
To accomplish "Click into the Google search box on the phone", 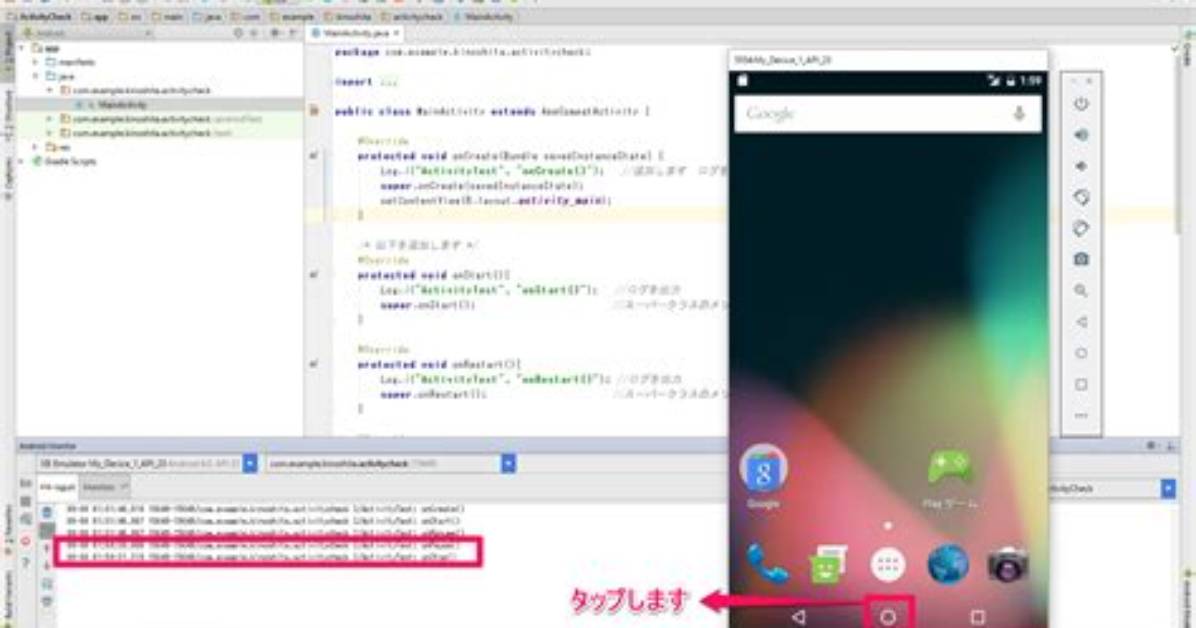I will point(888,114).
